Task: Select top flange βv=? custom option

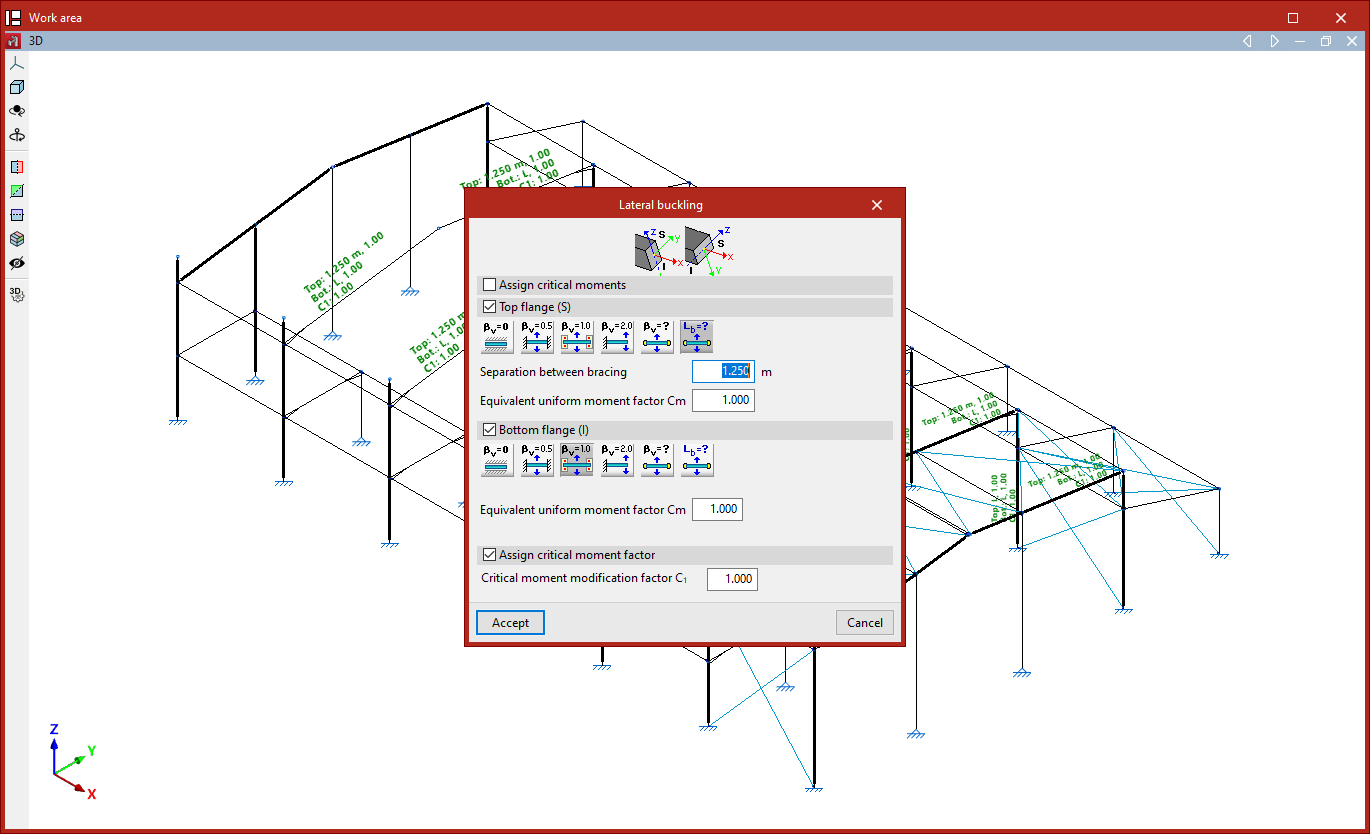Action: 657,337
